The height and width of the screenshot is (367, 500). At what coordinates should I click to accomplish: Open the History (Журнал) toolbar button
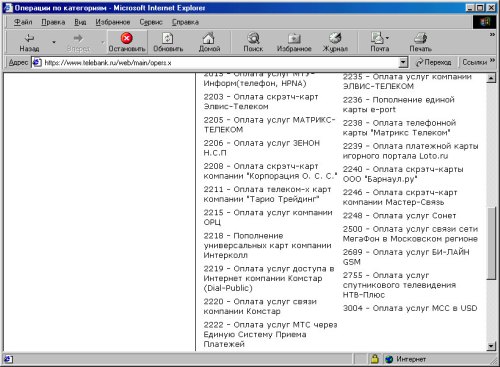pos(335,42)
